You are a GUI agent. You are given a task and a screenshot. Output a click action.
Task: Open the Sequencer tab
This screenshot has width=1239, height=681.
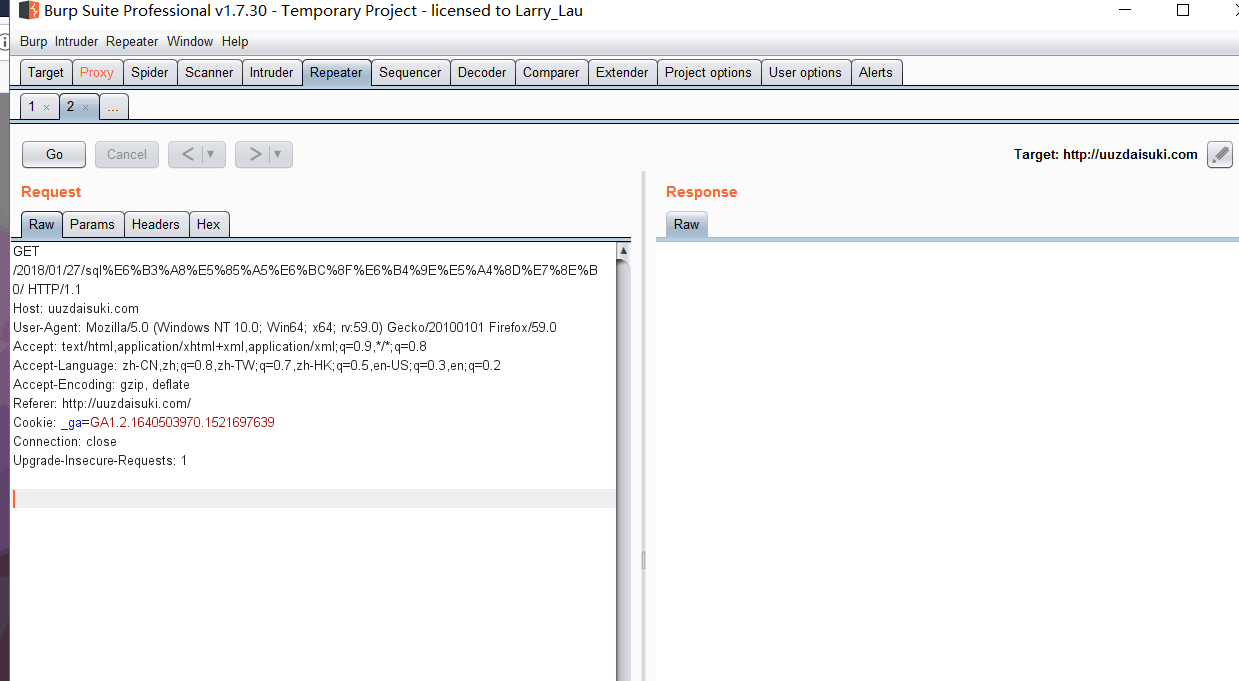(x=410, y=72)
